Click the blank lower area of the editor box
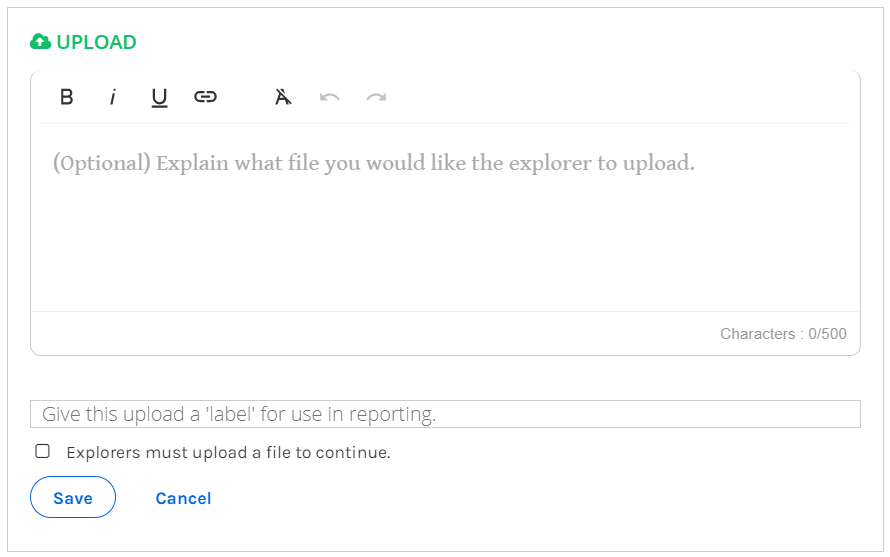890x557 pixels. click(x=445, y=256)
